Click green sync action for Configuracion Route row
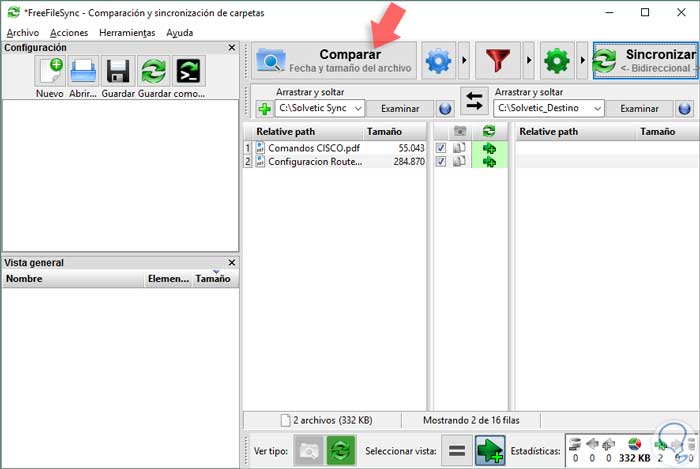 [489, 161]
